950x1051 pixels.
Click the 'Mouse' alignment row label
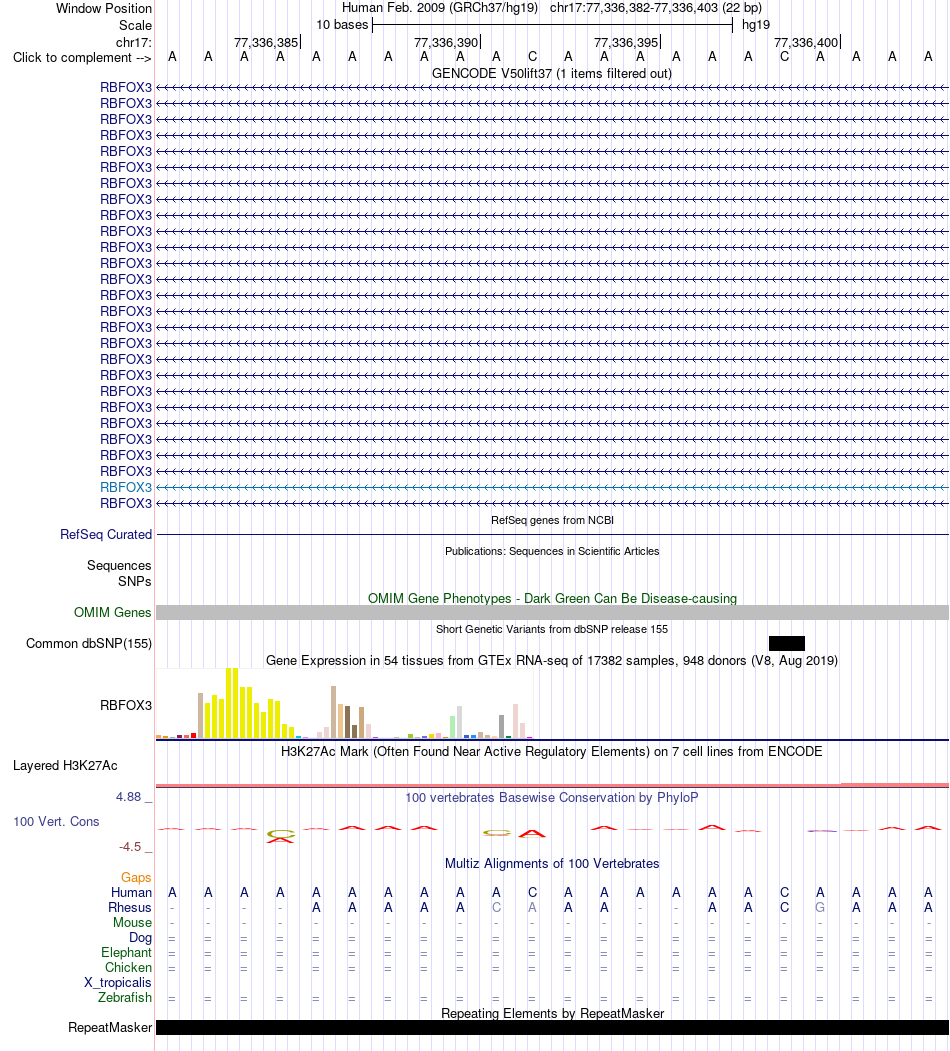pos(132,923)
